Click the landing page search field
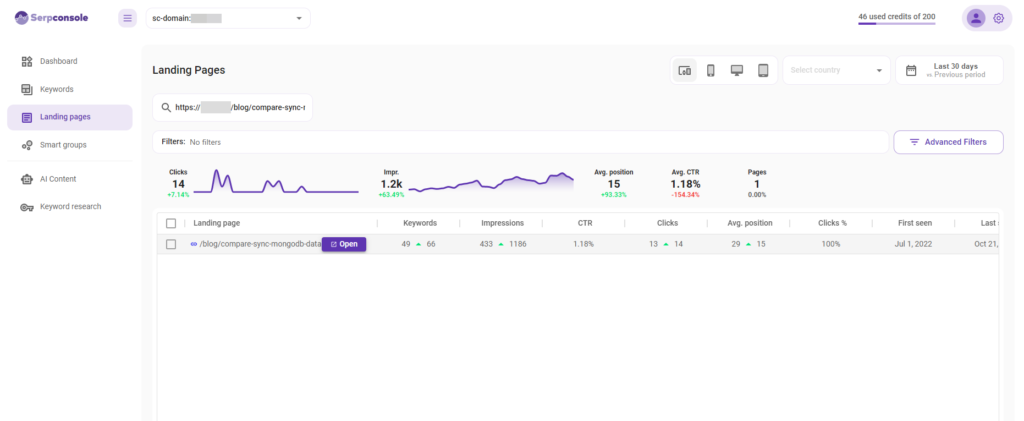The width and height of the screenshot is (1024, 421). point(232,108)
